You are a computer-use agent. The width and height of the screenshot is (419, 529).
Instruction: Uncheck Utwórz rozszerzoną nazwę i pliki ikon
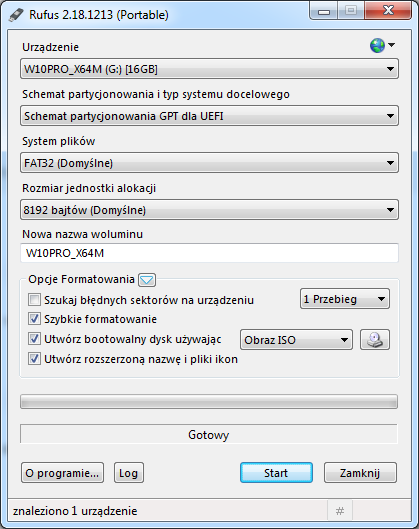point(34,359)
